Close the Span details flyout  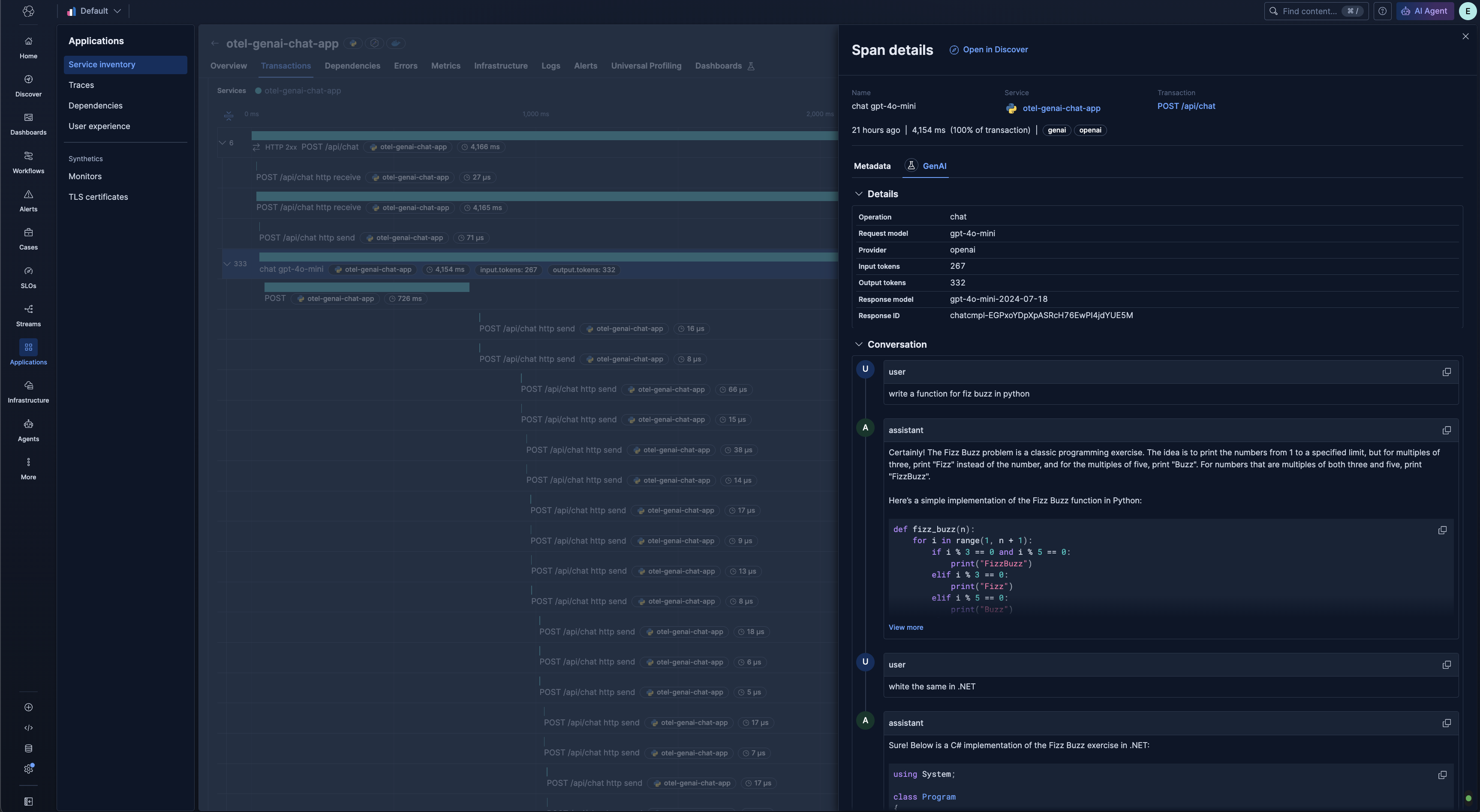coord(1465,36)
